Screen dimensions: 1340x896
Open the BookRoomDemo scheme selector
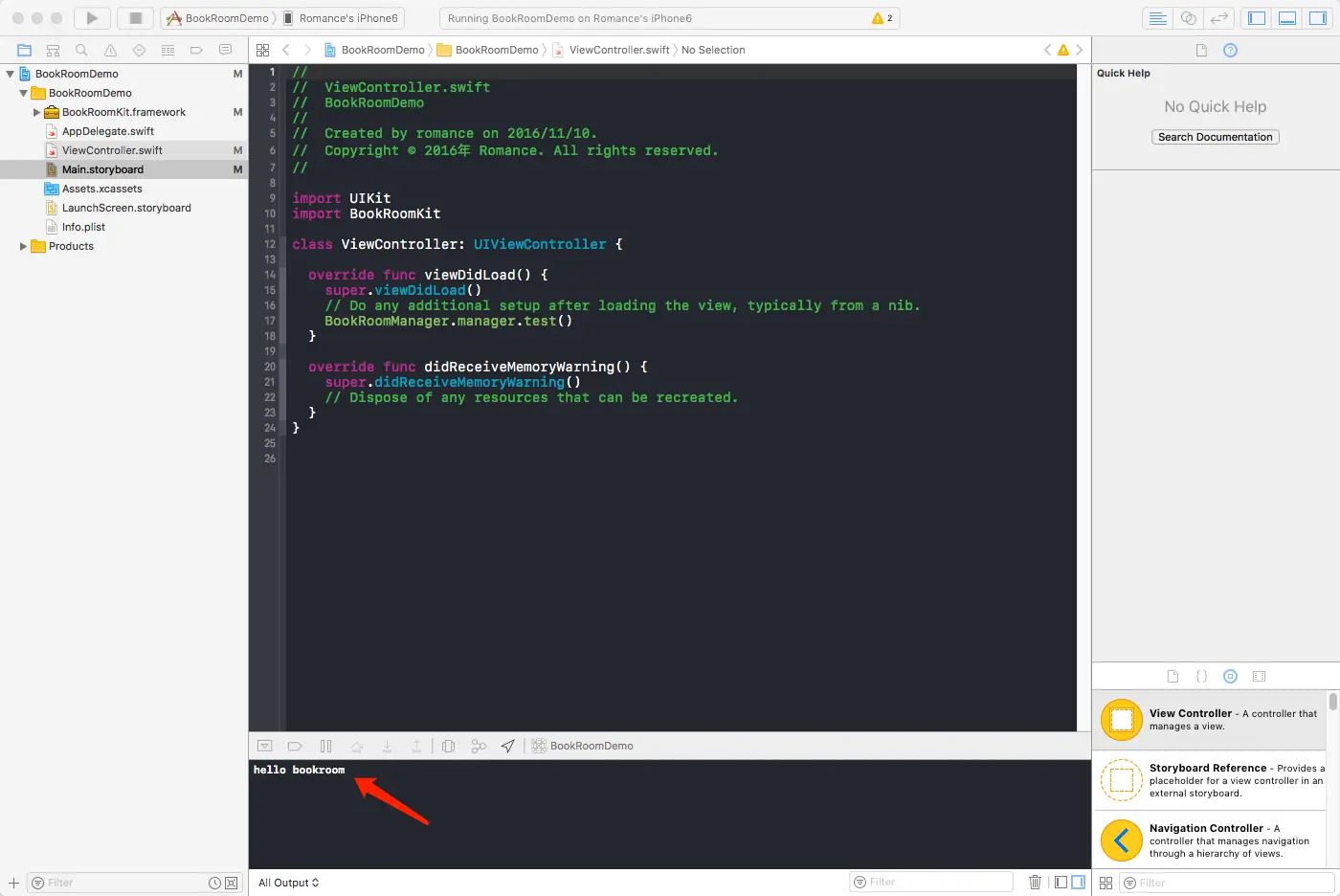coord(219,18)
